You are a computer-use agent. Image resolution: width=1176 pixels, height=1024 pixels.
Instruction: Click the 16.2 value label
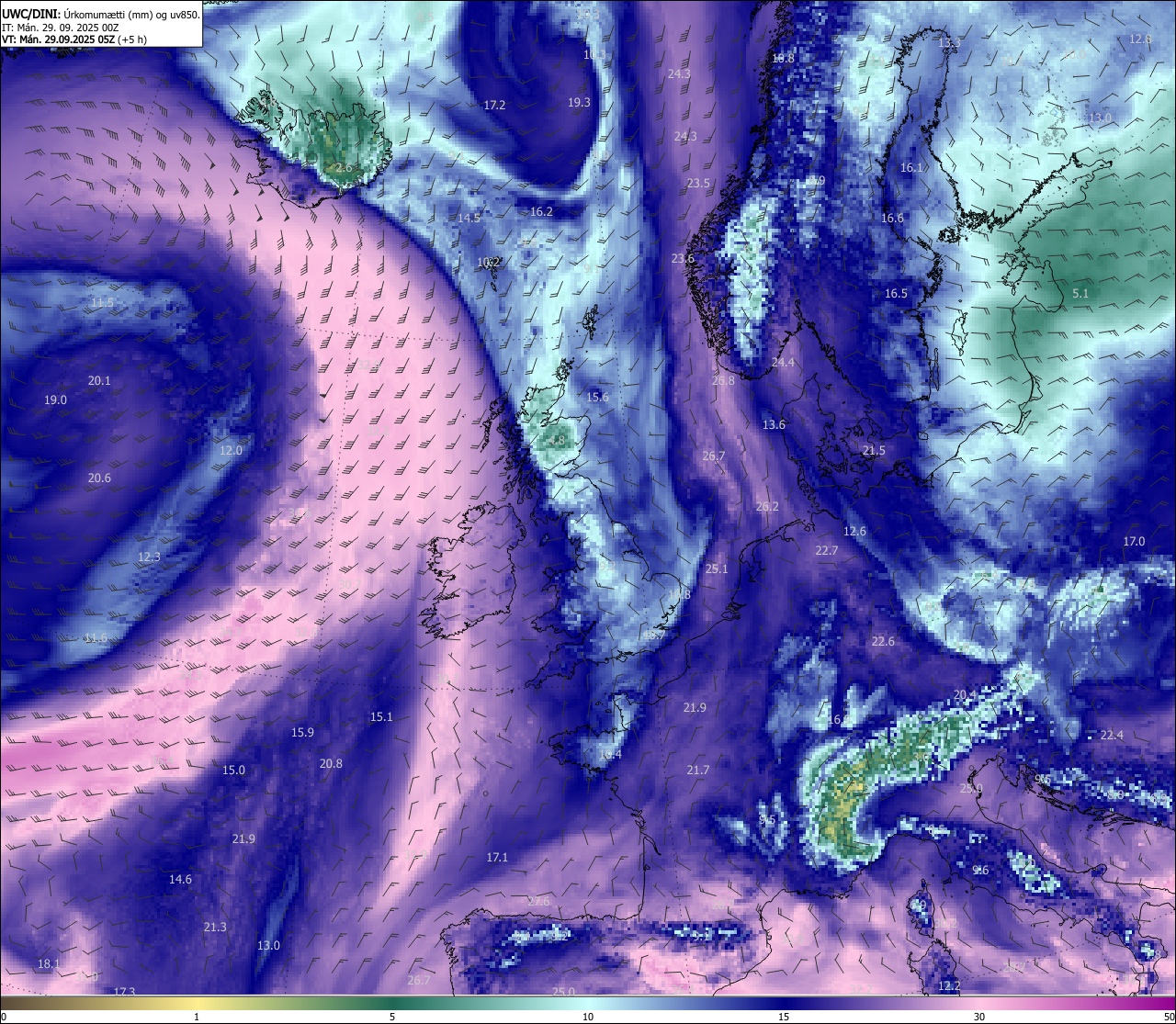pyautogui.click(x=541, y=212)
